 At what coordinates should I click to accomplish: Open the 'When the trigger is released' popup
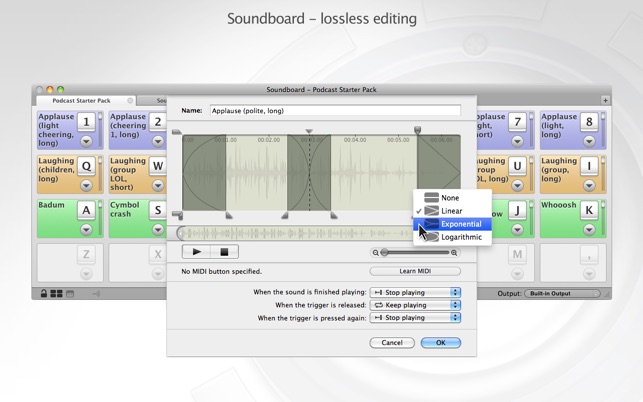[415, 305]
